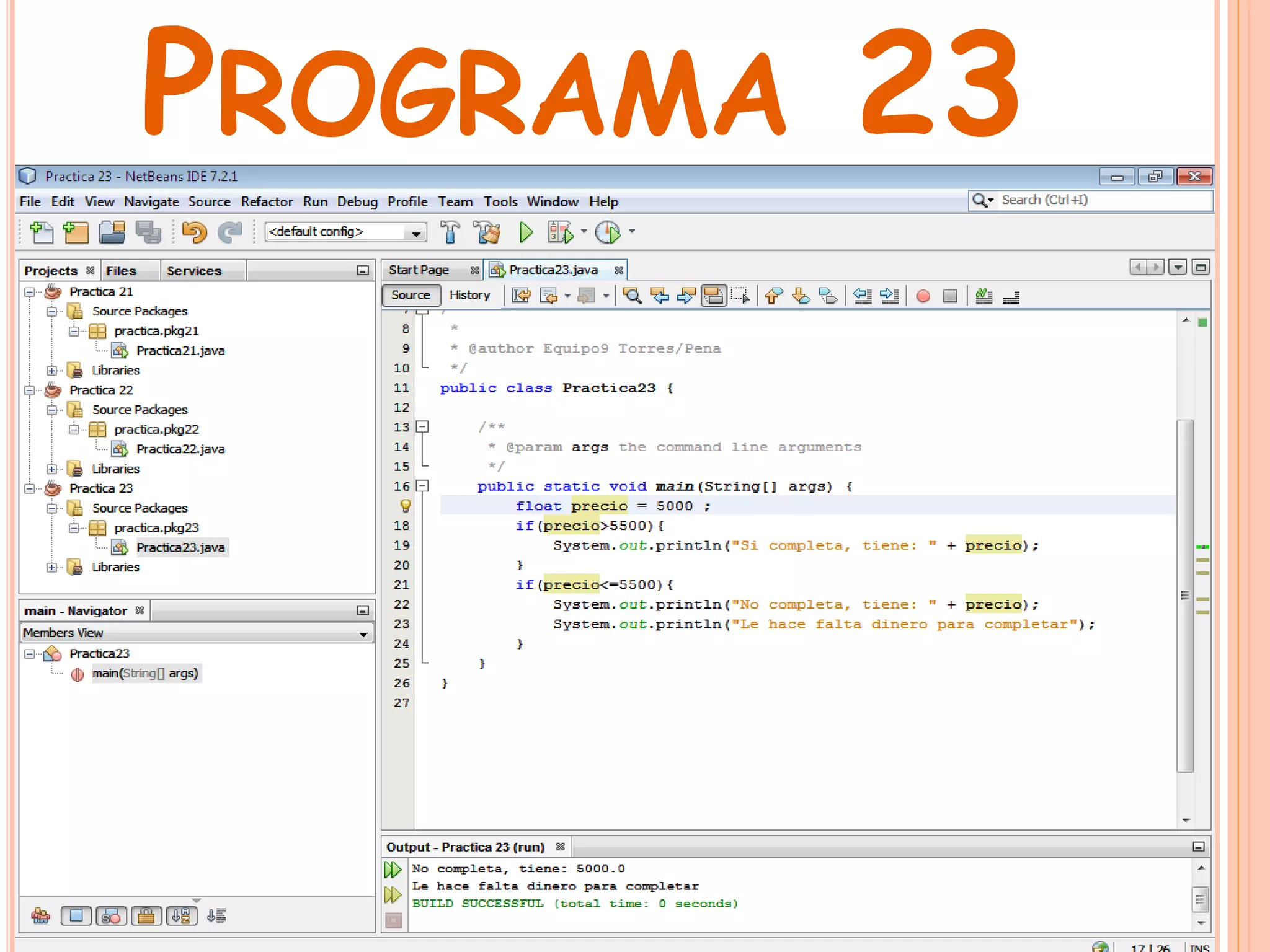The width and height of the screenshot is (1270, 952).
Task: Toggle Sort by Source icon in Navigator
Action: coord(216,916)
